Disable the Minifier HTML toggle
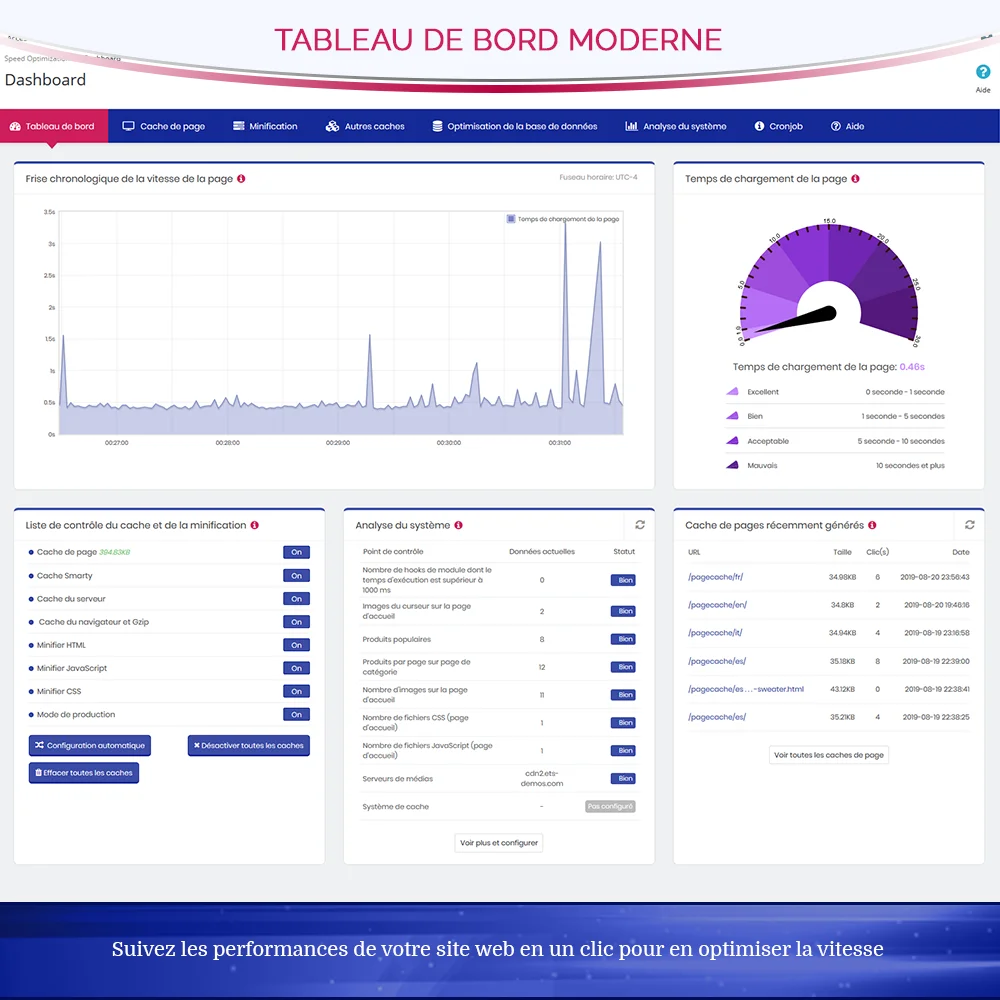 (296, 645)
